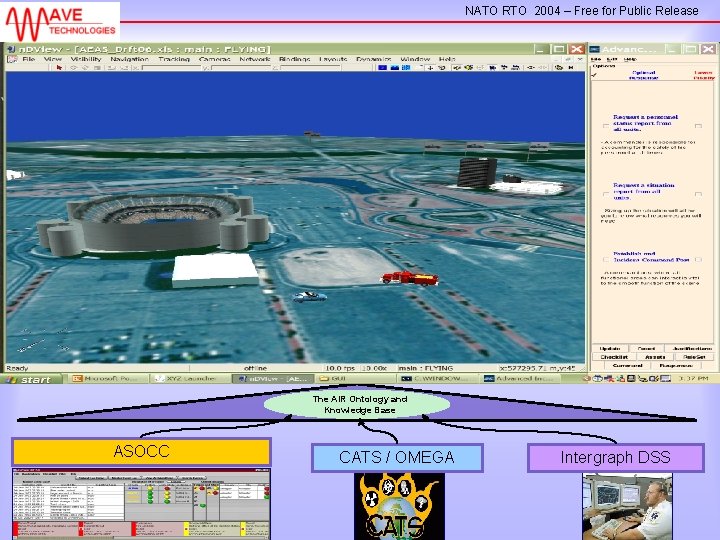Check left box for situation report request
The height and width of the screenshot is (540, 720).
click(x=606, y=194)
